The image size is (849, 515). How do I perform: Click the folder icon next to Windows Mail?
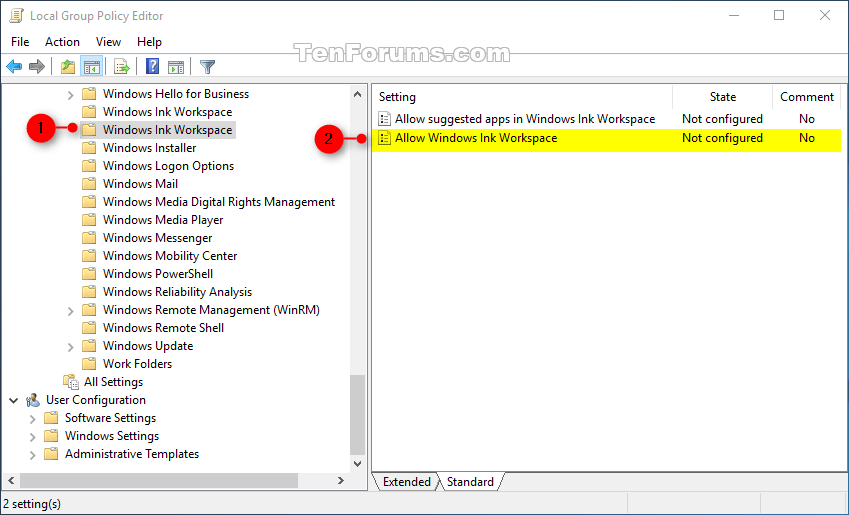(89, 184)
